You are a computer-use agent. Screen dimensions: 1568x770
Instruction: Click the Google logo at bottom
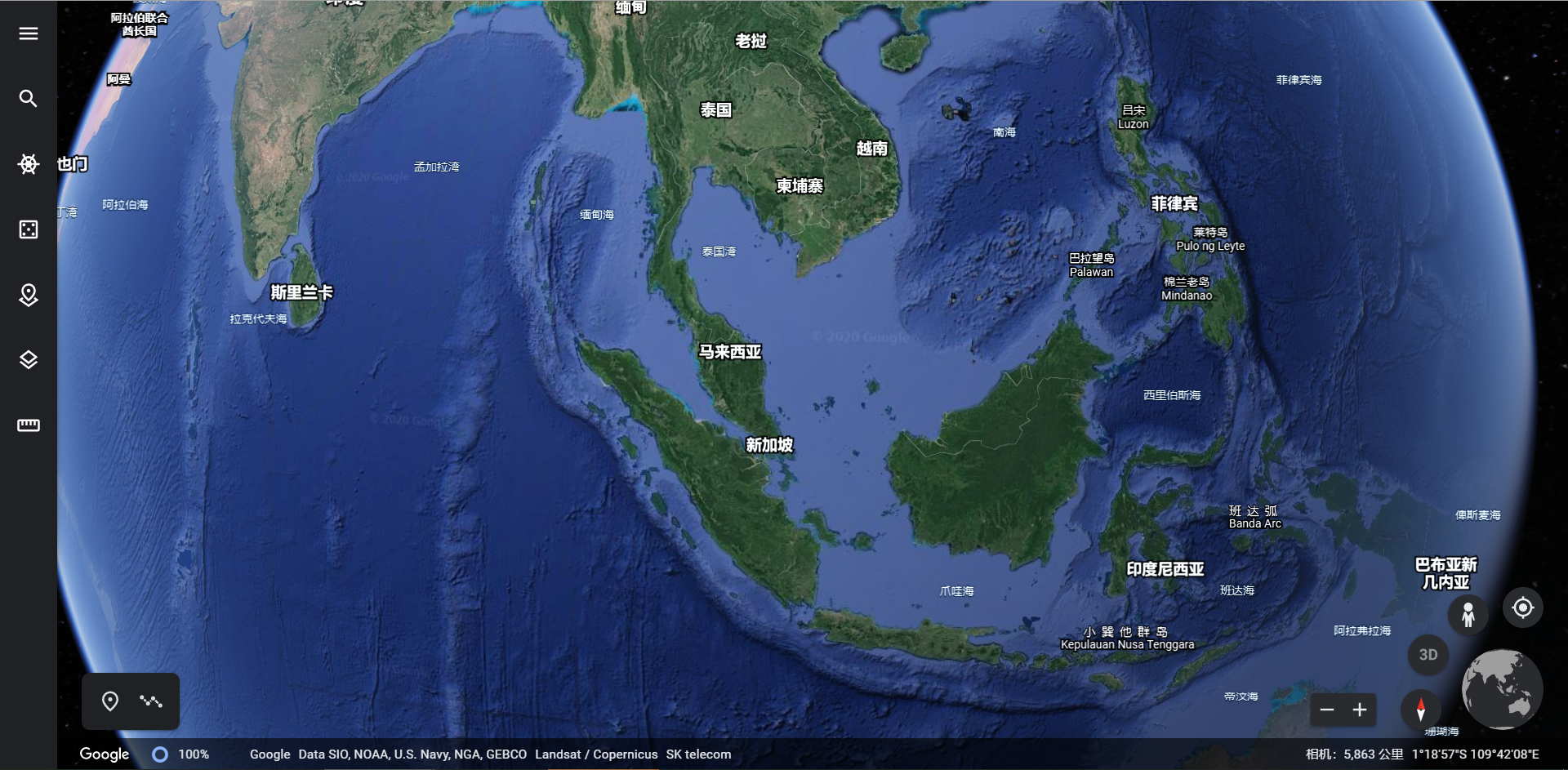(x=105, y=754)
